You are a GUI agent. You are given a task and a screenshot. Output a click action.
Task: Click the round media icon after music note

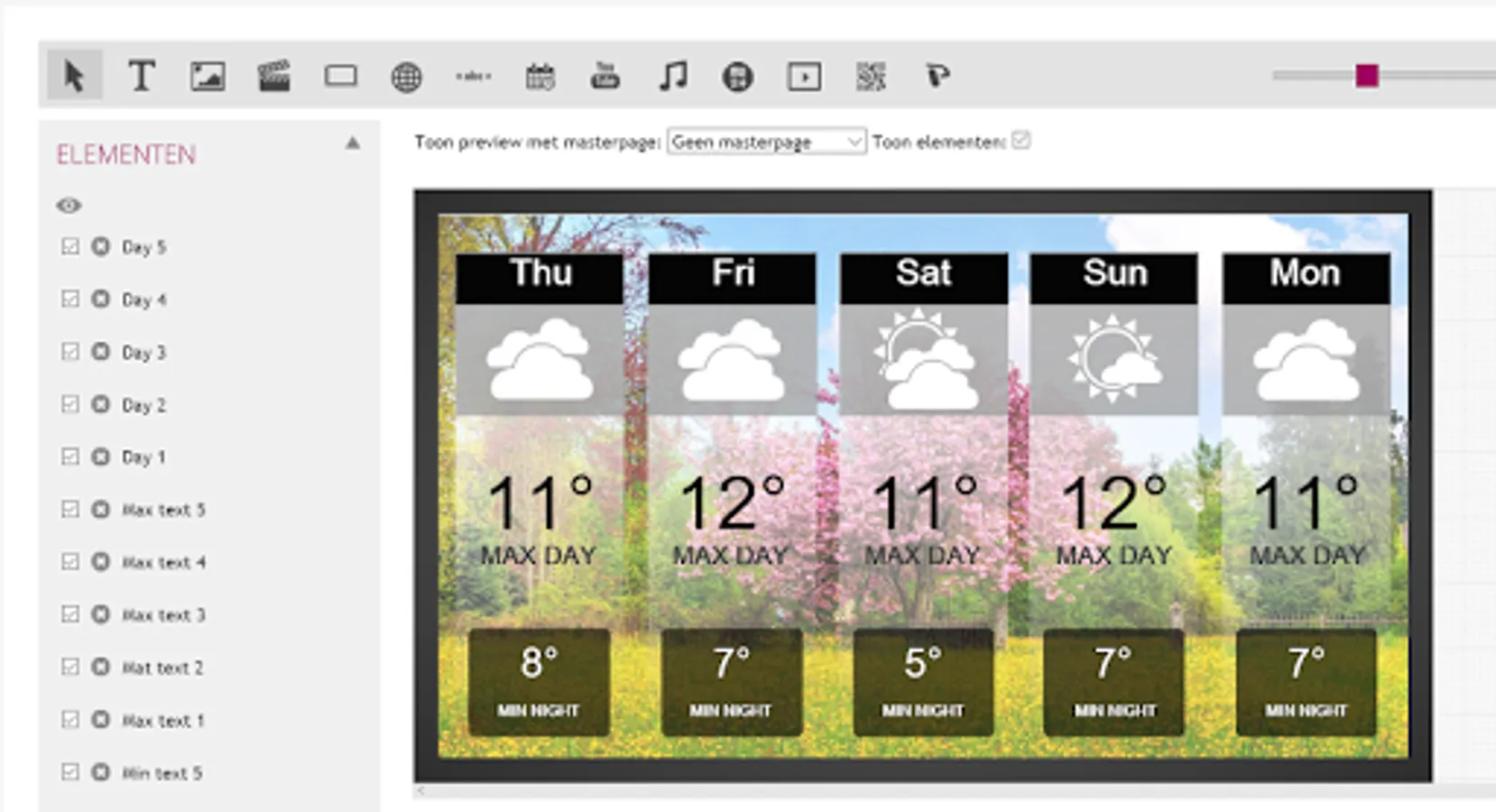pyautogui.click(x=737, y=77)
